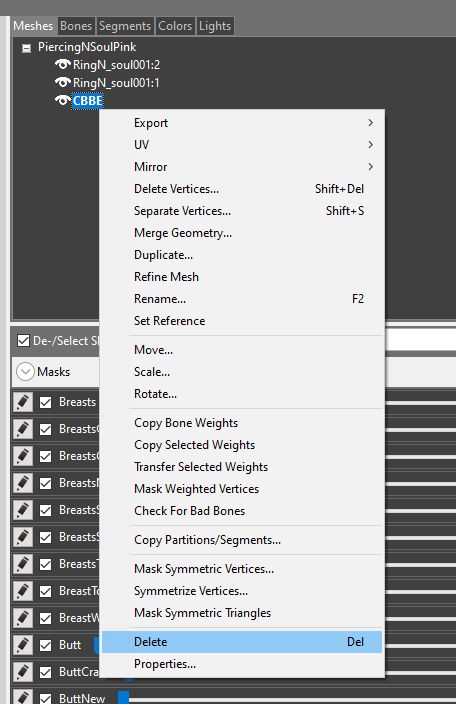This screenshot has width=456, height=704.
Task: Choose Delete Vertices from context menu
Action: click(242, 189)
